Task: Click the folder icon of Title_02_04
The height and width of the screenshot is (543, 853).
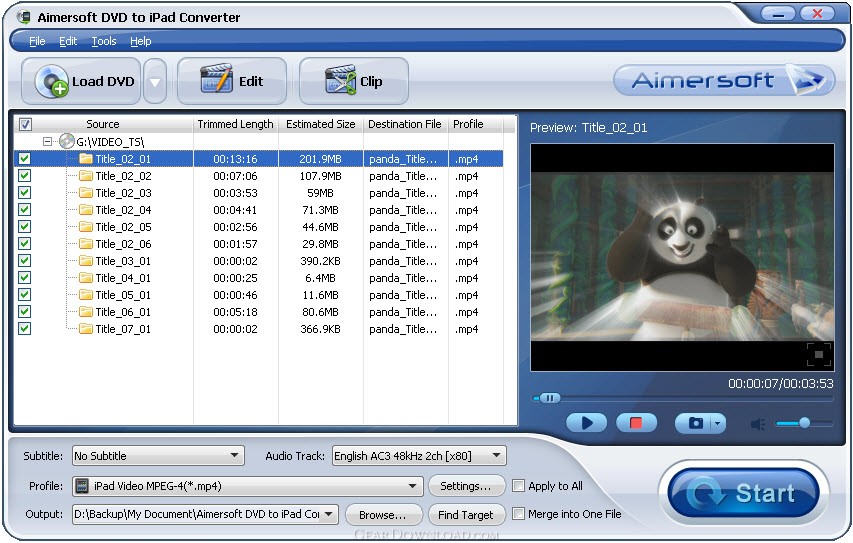Action: [86, 209]
